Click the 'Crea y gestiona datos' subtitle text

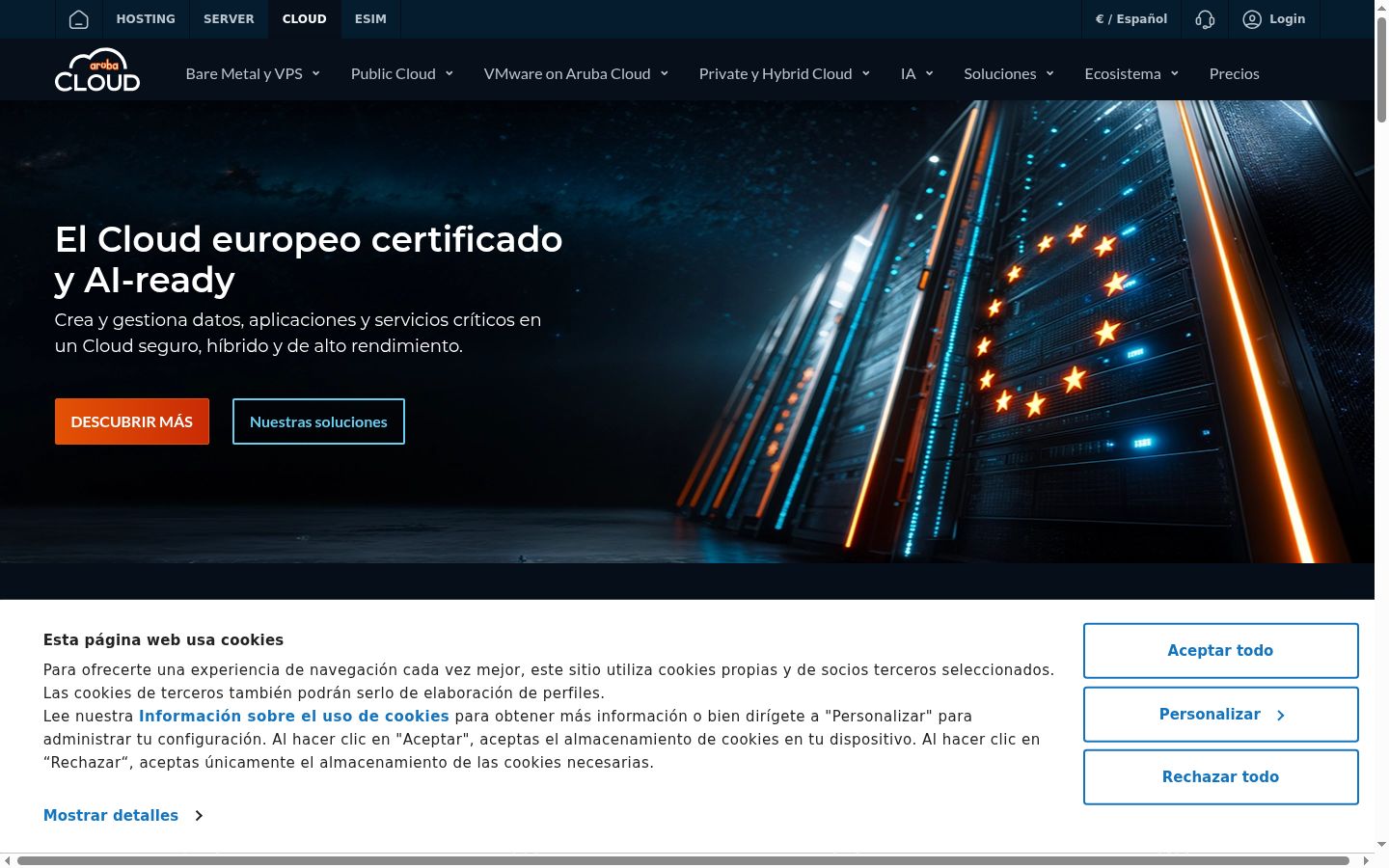click(298, 333)
